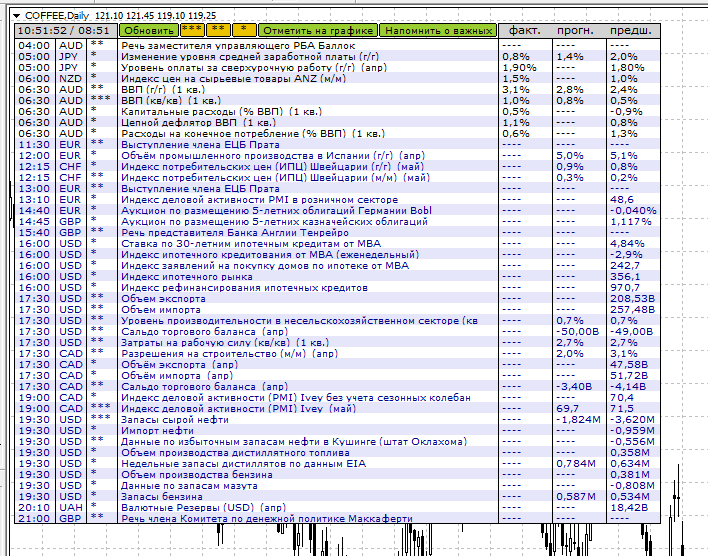Select CAD Сальдо торгового баланса row

337,387
